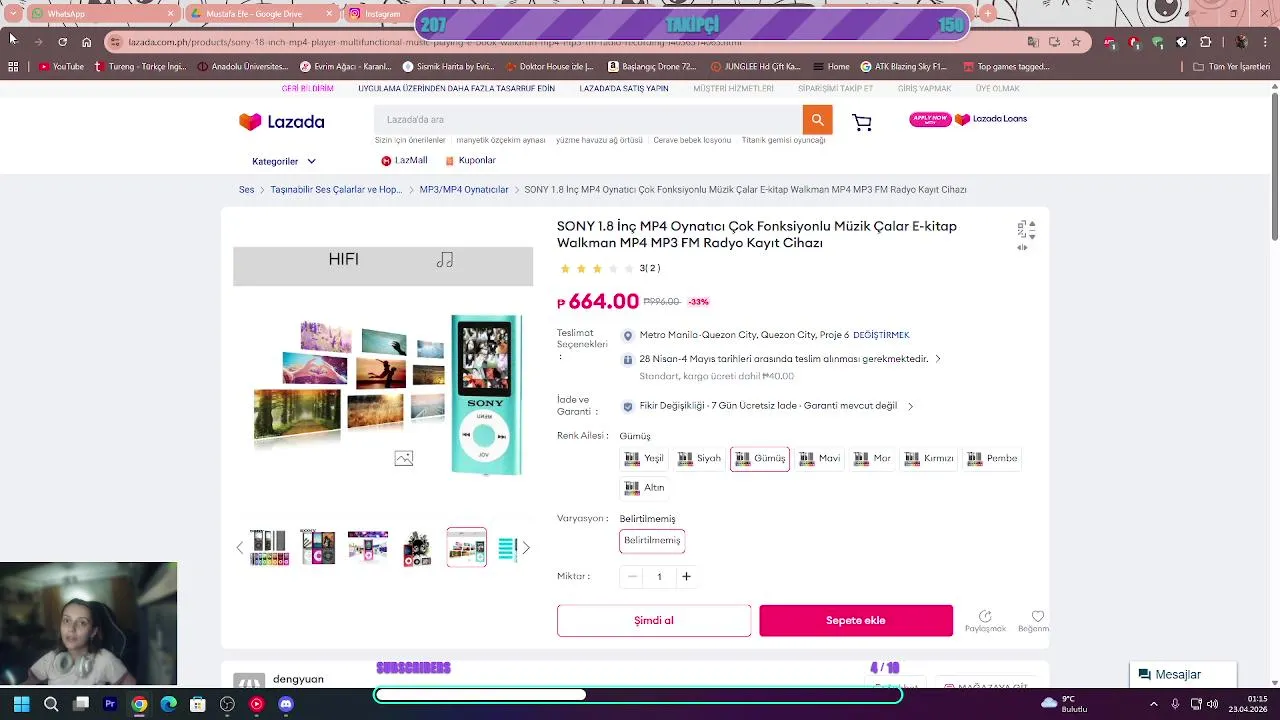
Task: Click the quantity input field
Action: coord(659,576)
